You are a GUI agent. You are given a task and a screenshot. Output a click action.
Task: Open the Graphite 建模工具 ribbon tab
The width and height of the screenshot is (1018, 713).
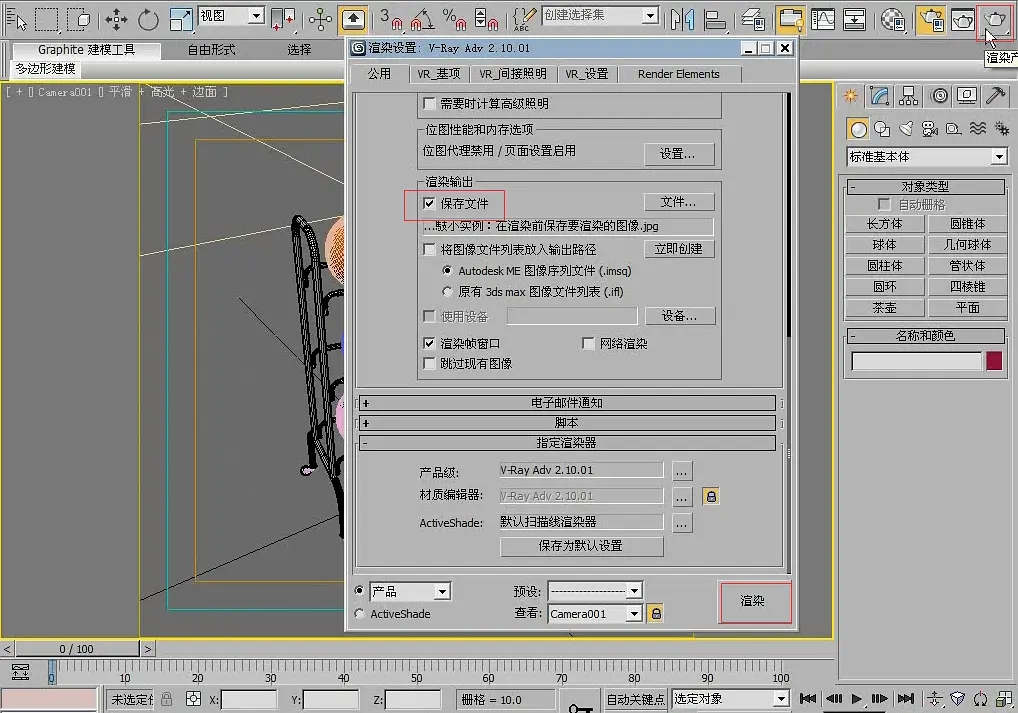86,49
